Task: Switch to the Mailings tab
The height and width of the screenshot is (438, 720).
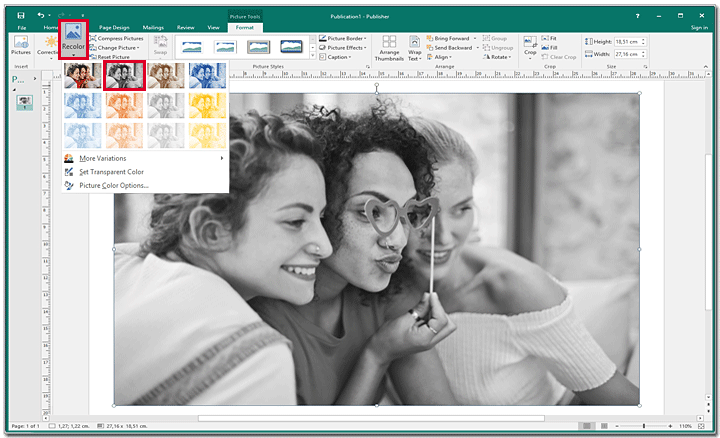Action: pos(153,28)
